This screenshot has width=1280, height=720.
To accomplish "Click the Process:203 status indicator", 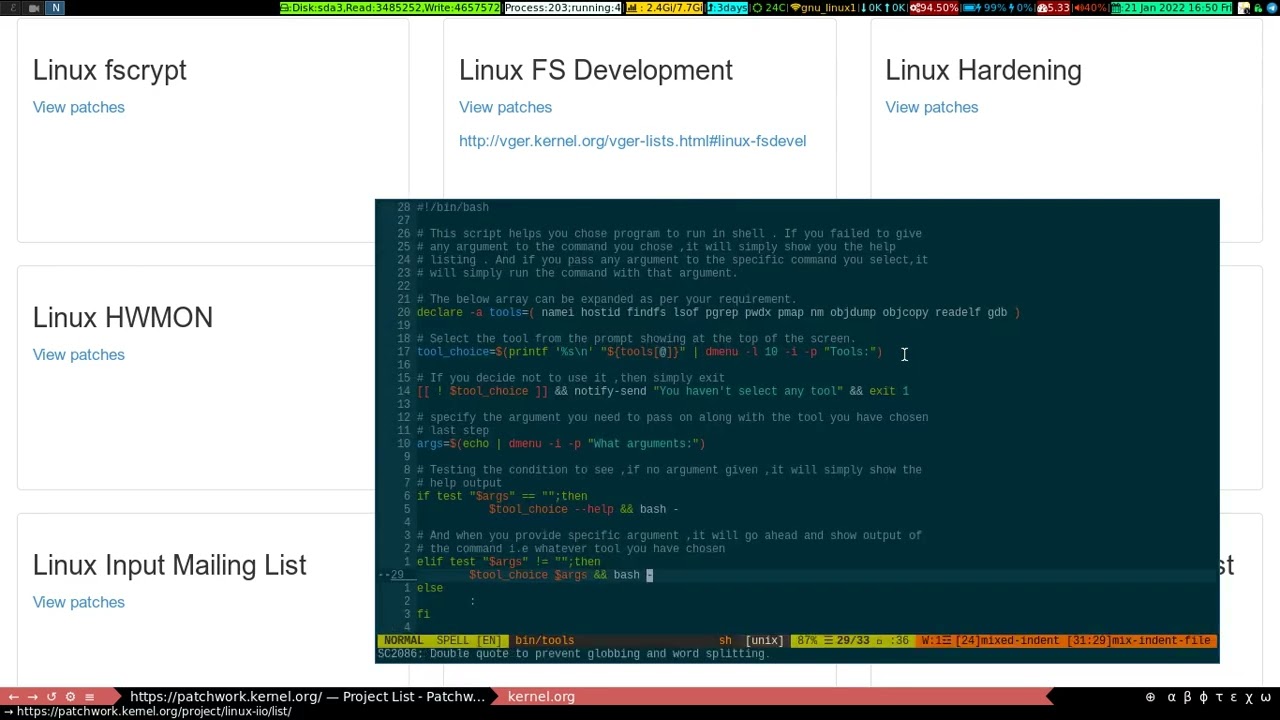I will tap(563, 8).
